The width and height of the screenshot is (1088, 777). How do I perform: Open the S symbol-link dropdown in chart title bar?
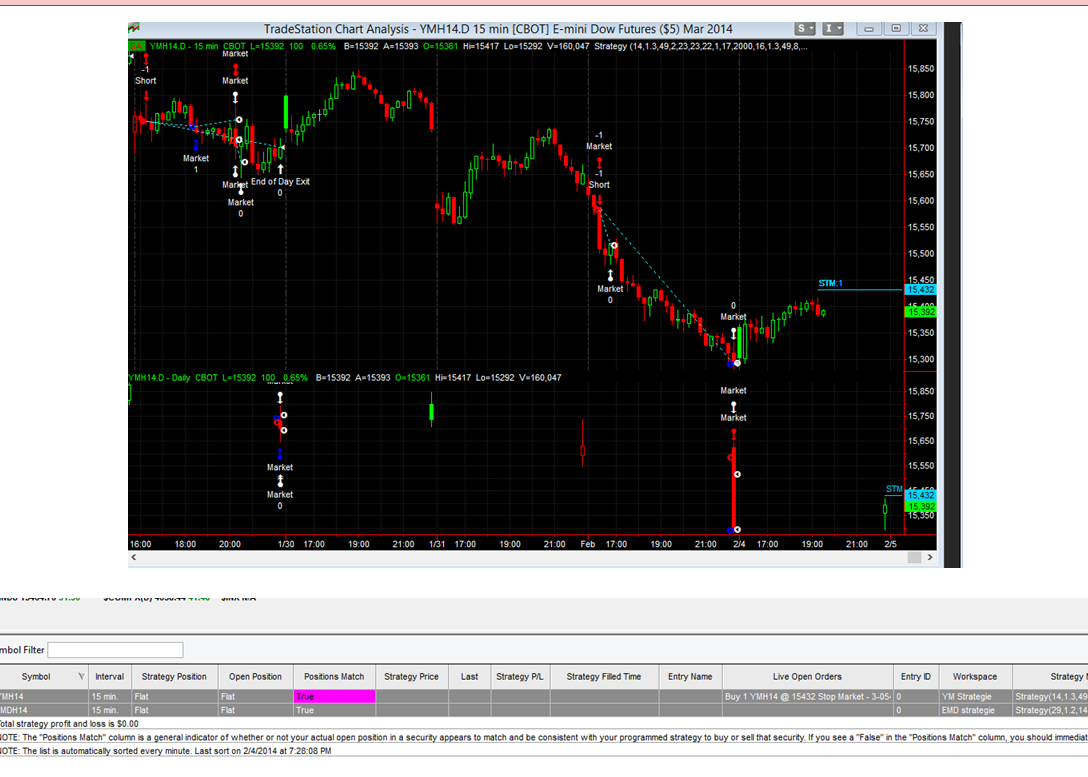coord(805,28)
